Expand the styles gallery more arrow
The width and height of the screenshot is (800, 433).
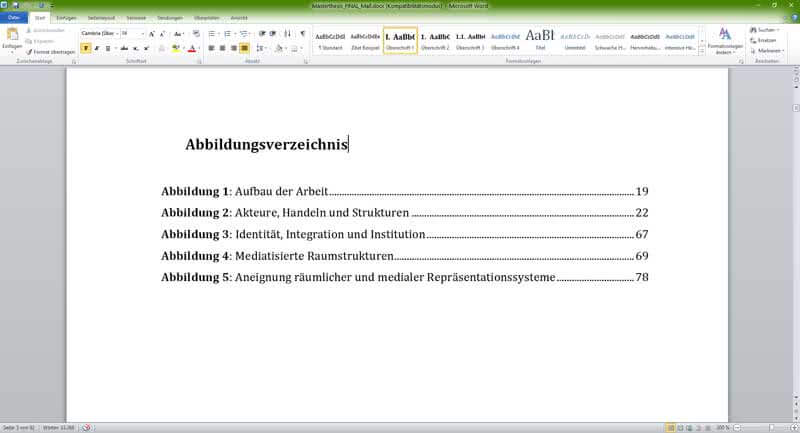[702, 51]
